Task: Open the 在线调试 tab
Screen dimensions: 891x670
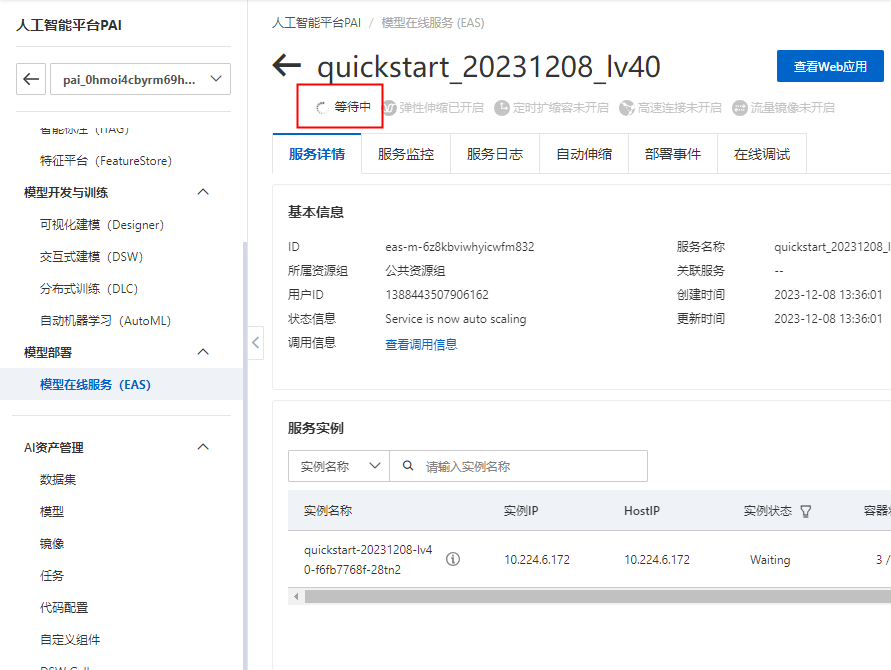Action: pos(762,154)
